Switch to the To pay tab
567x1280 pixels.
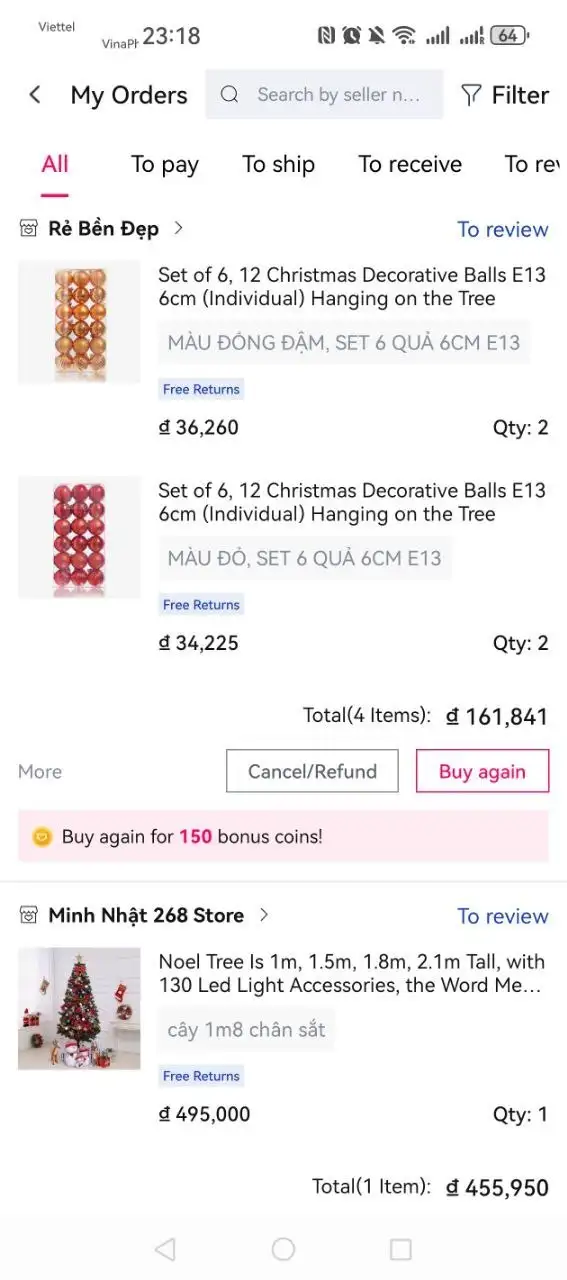point(165,165)
